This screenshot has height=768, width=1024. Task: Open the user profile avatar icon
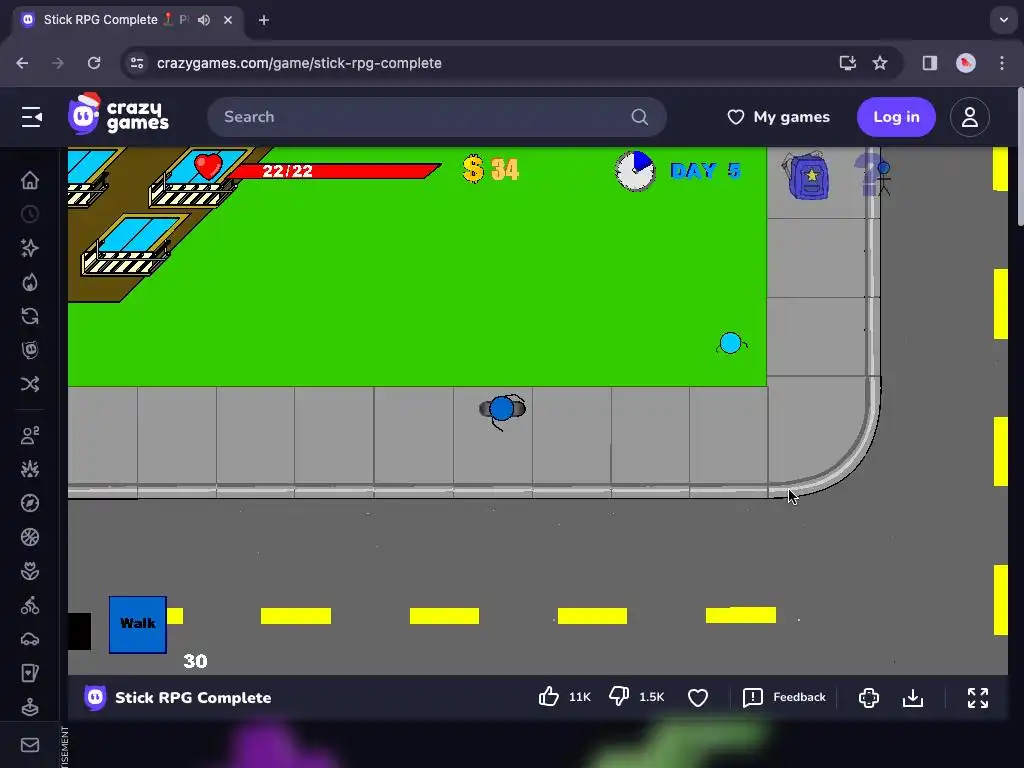tap(970, 117)
